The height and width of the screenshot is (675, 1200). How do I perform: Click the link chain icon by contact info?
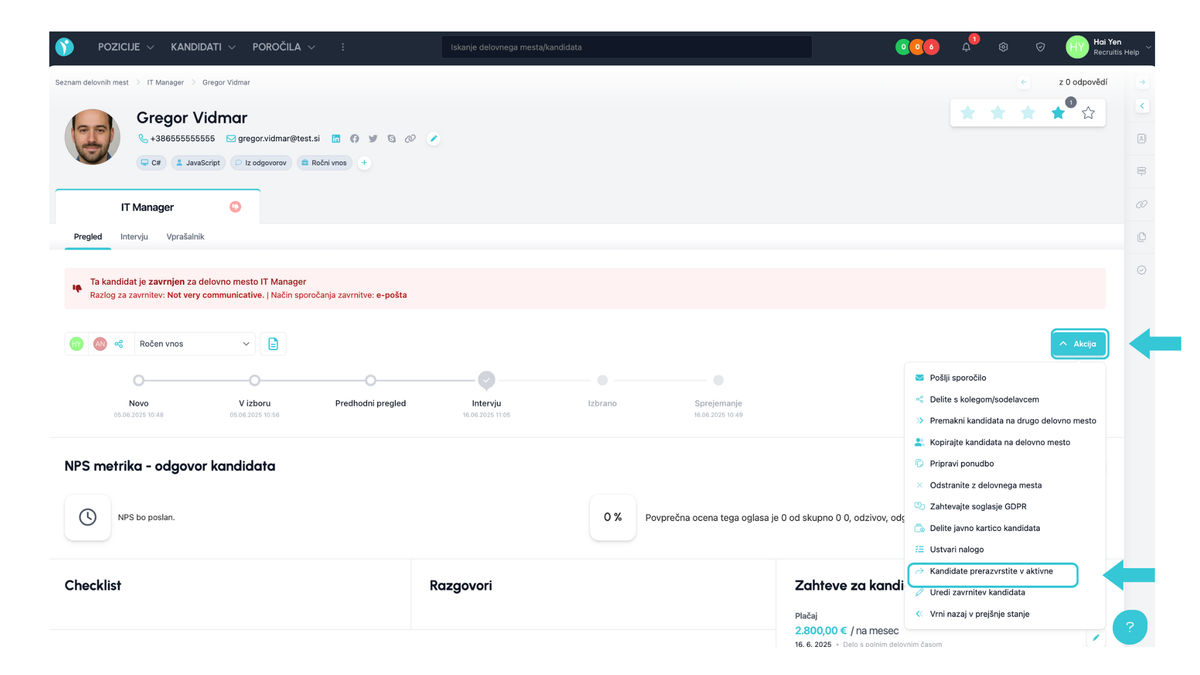coord(410,139)
